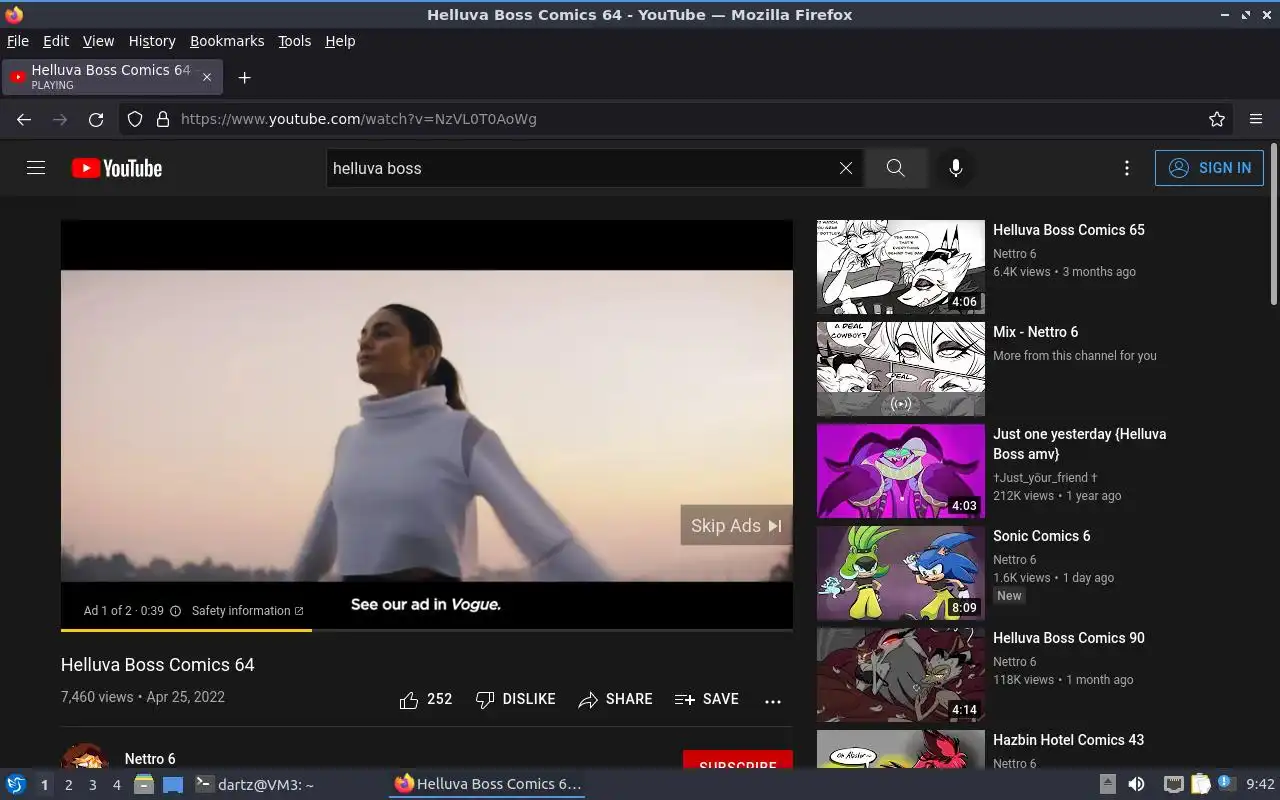Open the Mix - Nettro 6 thumbnail
The image size is (1280, 800).
[901, 369]
